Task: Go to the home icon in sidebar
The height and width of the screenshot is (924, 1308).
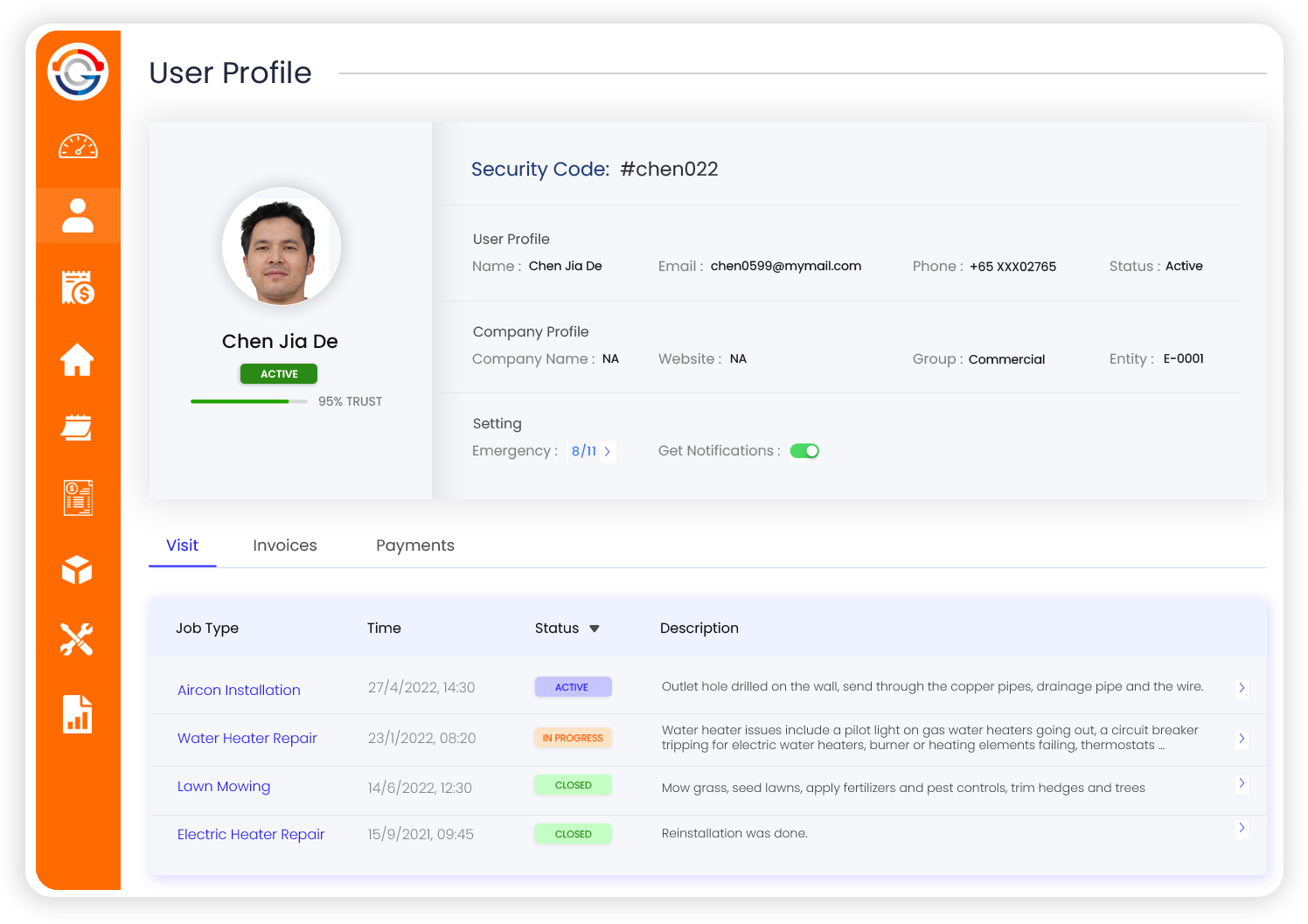Action: [x=77, y=359]
